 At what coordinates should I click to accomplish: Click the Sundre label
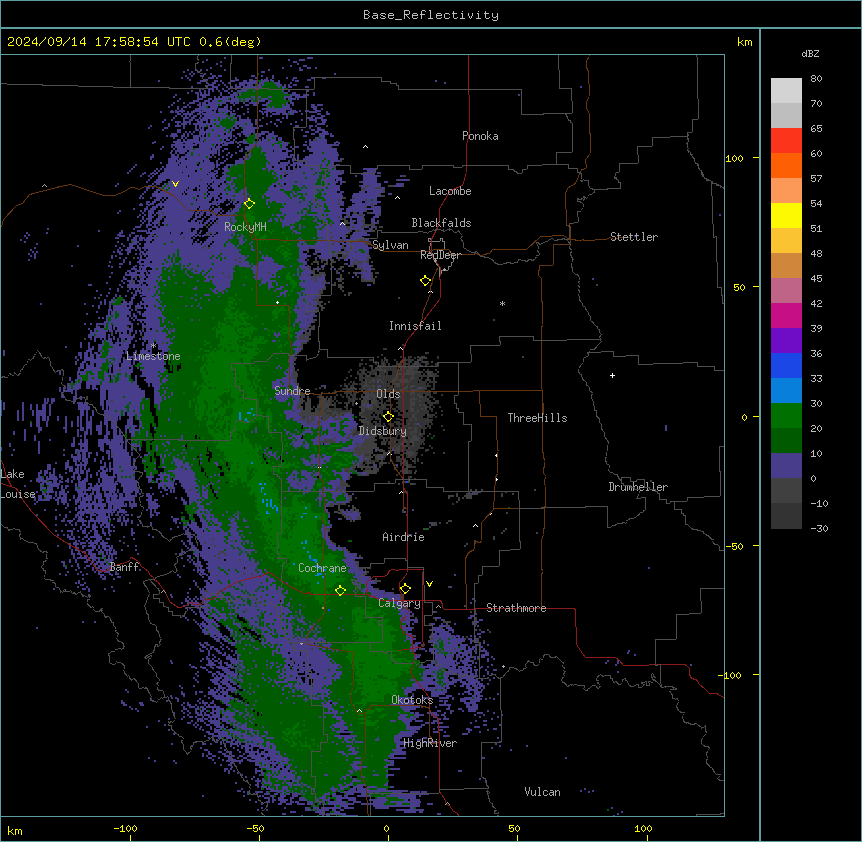point(292,391)
